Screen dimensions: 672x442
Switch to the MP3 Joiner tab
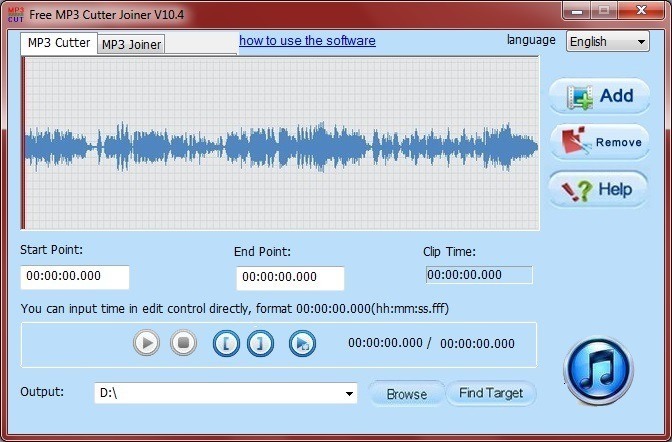coord(131,44)
